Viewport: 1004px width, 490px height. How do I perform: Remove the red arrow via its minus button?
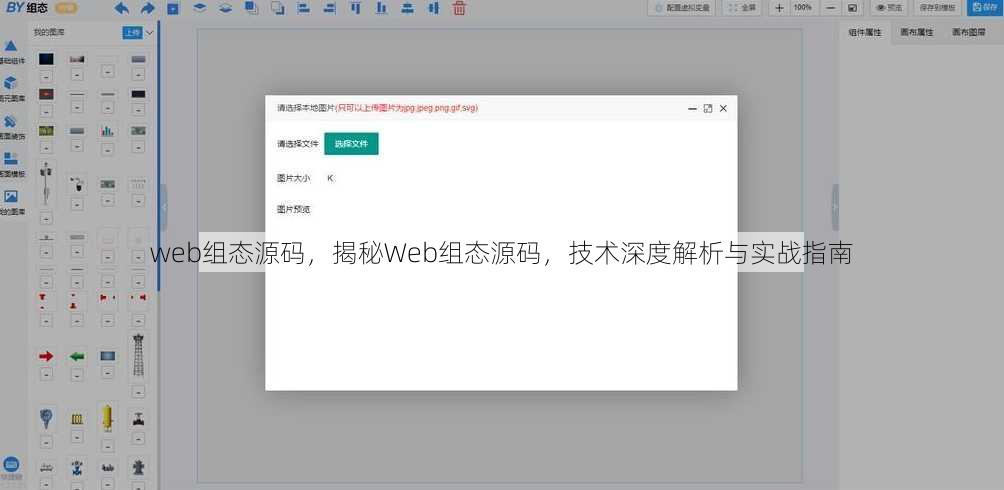click(x=46, y=374)
